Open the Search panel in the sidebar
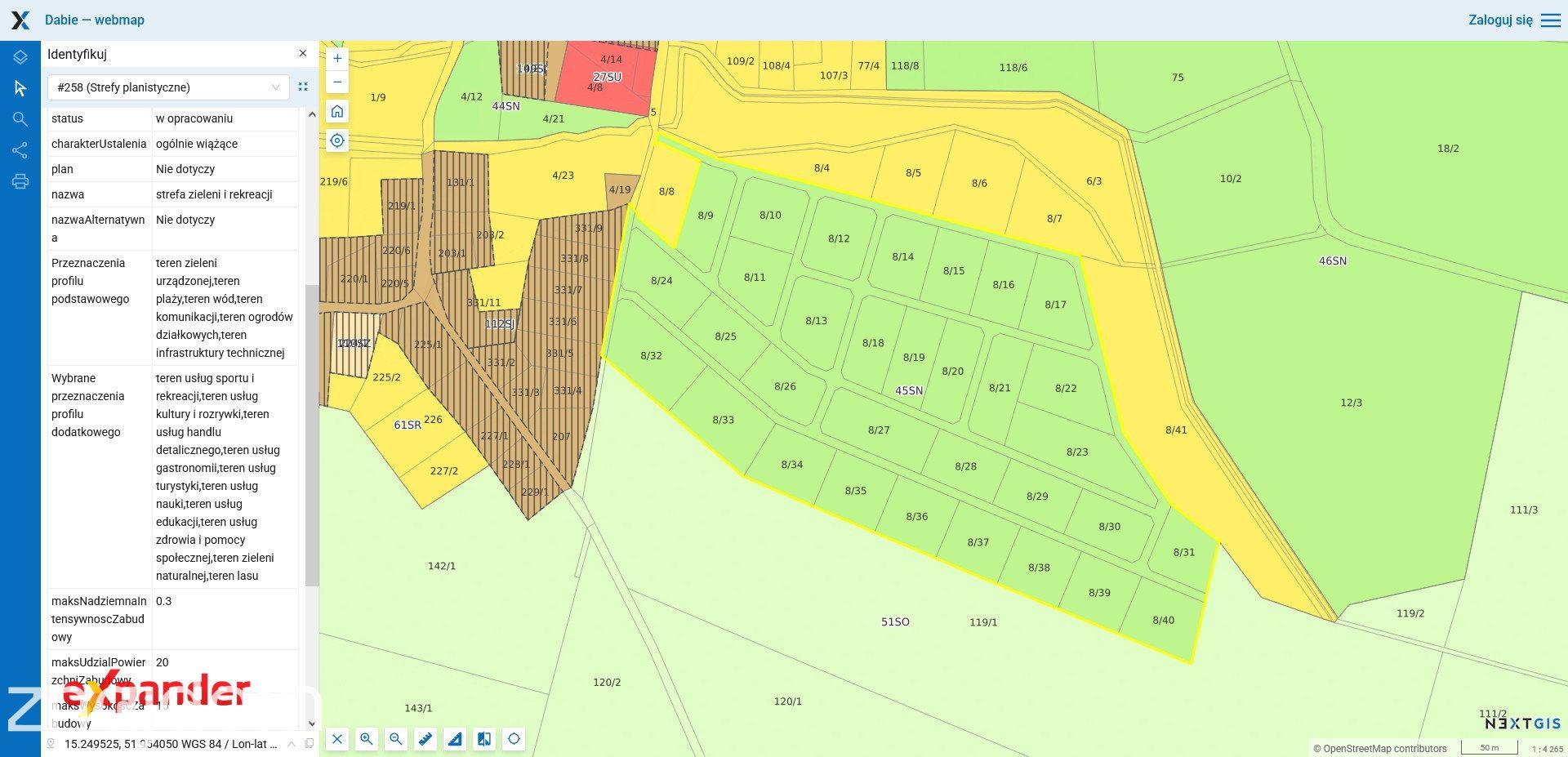 click(x=20, y=119)
